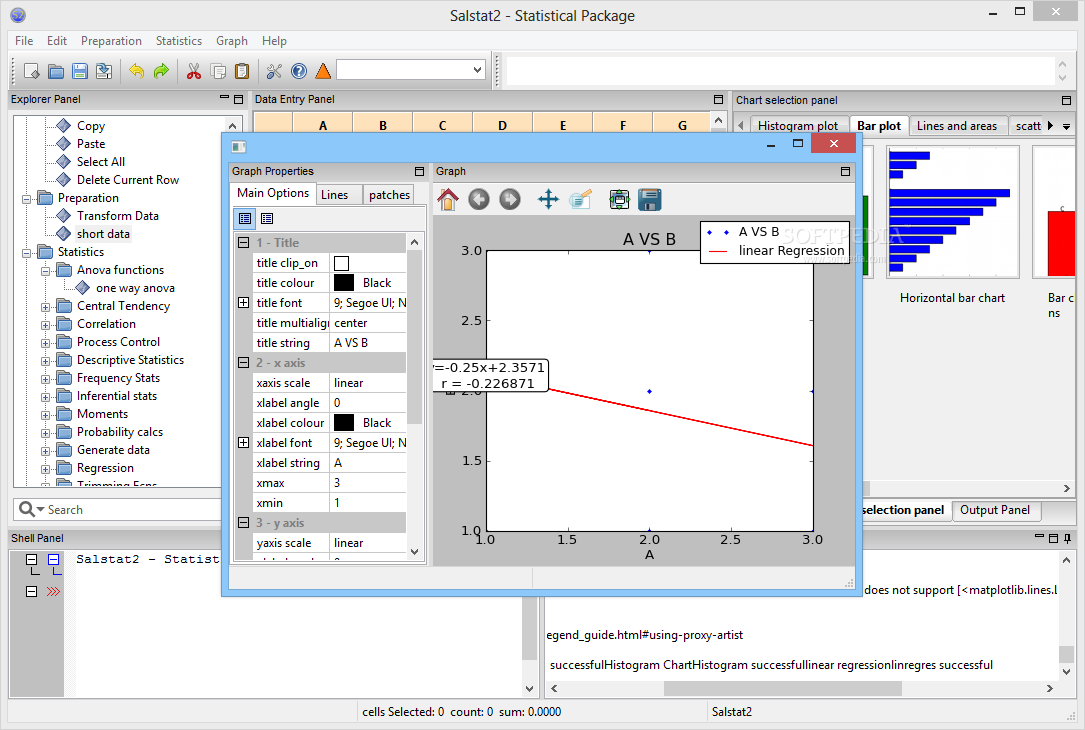Image resolution: width=1085 pixels, height=730 pixels.
Task: Maximize the Graph pane
Action: coord(845,172)
